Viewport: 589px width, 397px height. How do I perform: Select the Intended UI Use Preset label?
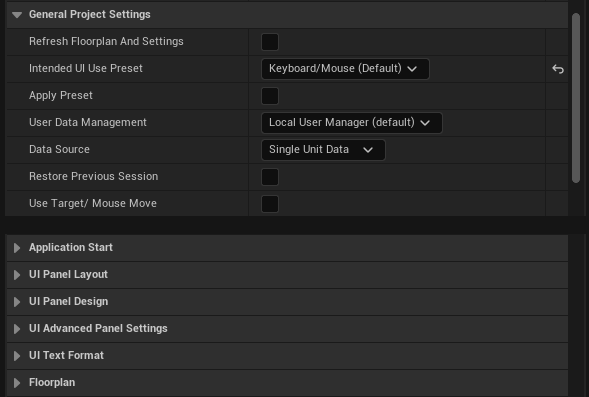click(x=86, y=68)
